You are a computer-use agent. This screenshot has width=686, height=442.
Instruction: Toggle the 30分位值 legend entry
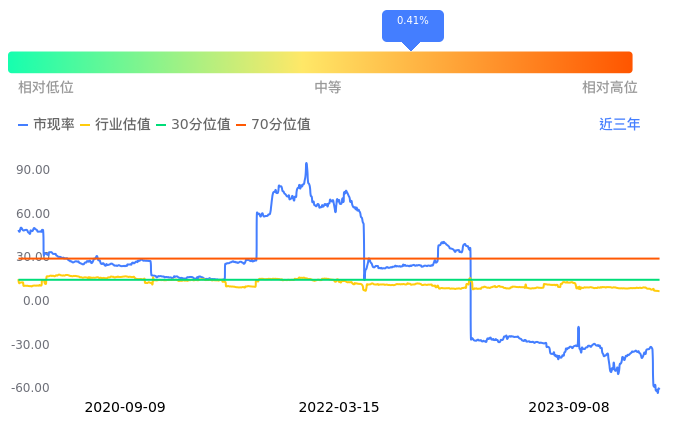[192, 125]
